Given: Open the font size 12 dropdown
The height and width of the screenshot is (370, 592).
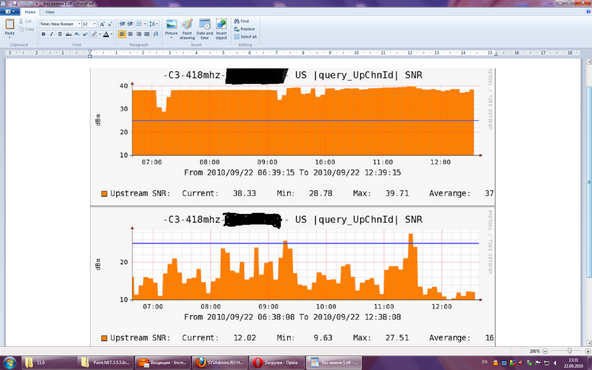Looking at the screenshot, I should (x=94, y=24).
